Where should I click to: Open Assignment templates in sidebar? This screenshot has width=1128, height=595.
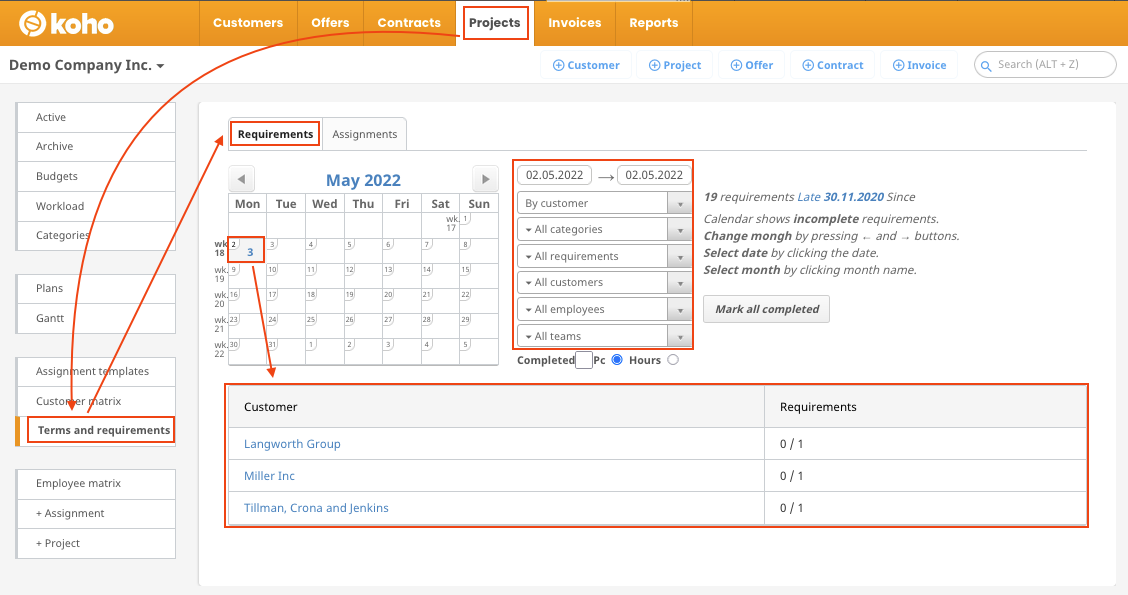point(96,371)
